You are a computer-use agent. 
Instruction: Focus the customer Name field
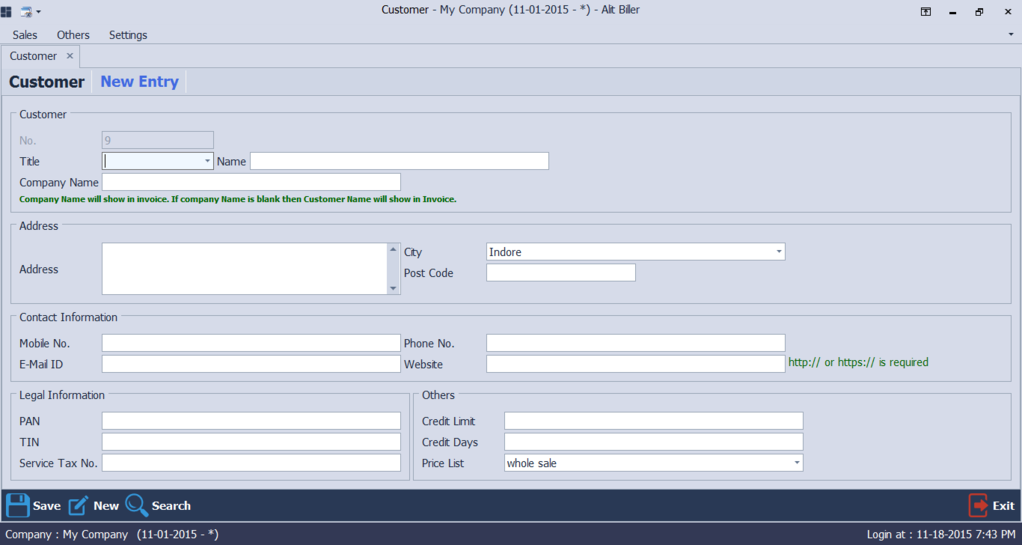400,161
